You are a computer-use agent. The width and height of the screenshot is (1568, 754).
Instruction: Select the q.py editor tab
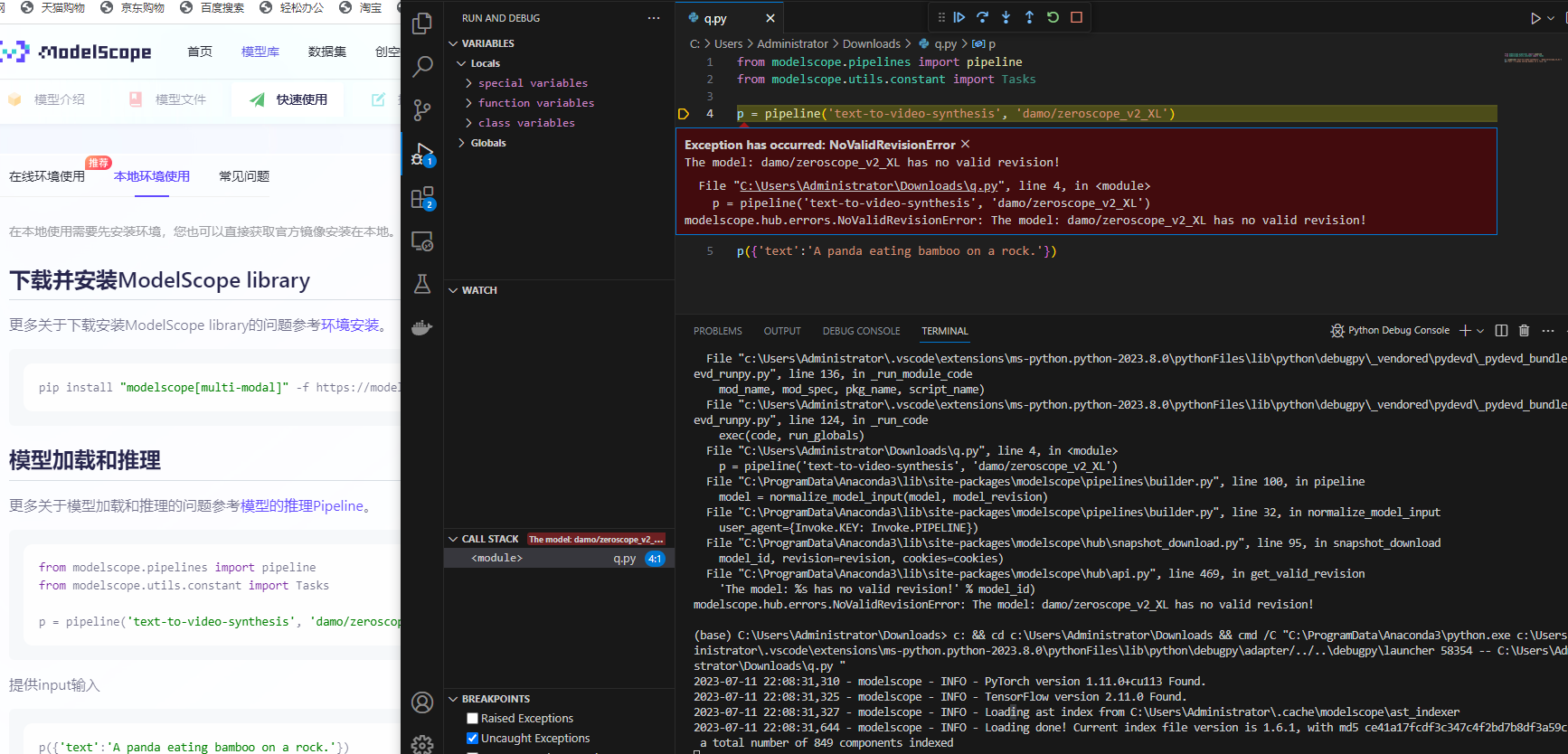point(715,18)
